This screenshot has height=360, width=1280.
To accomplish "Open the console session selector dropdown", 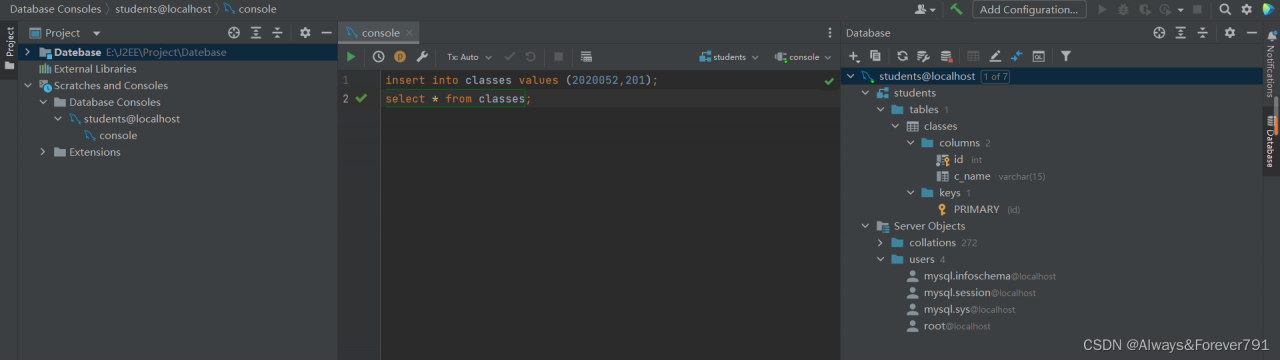I will click(803, 57).
